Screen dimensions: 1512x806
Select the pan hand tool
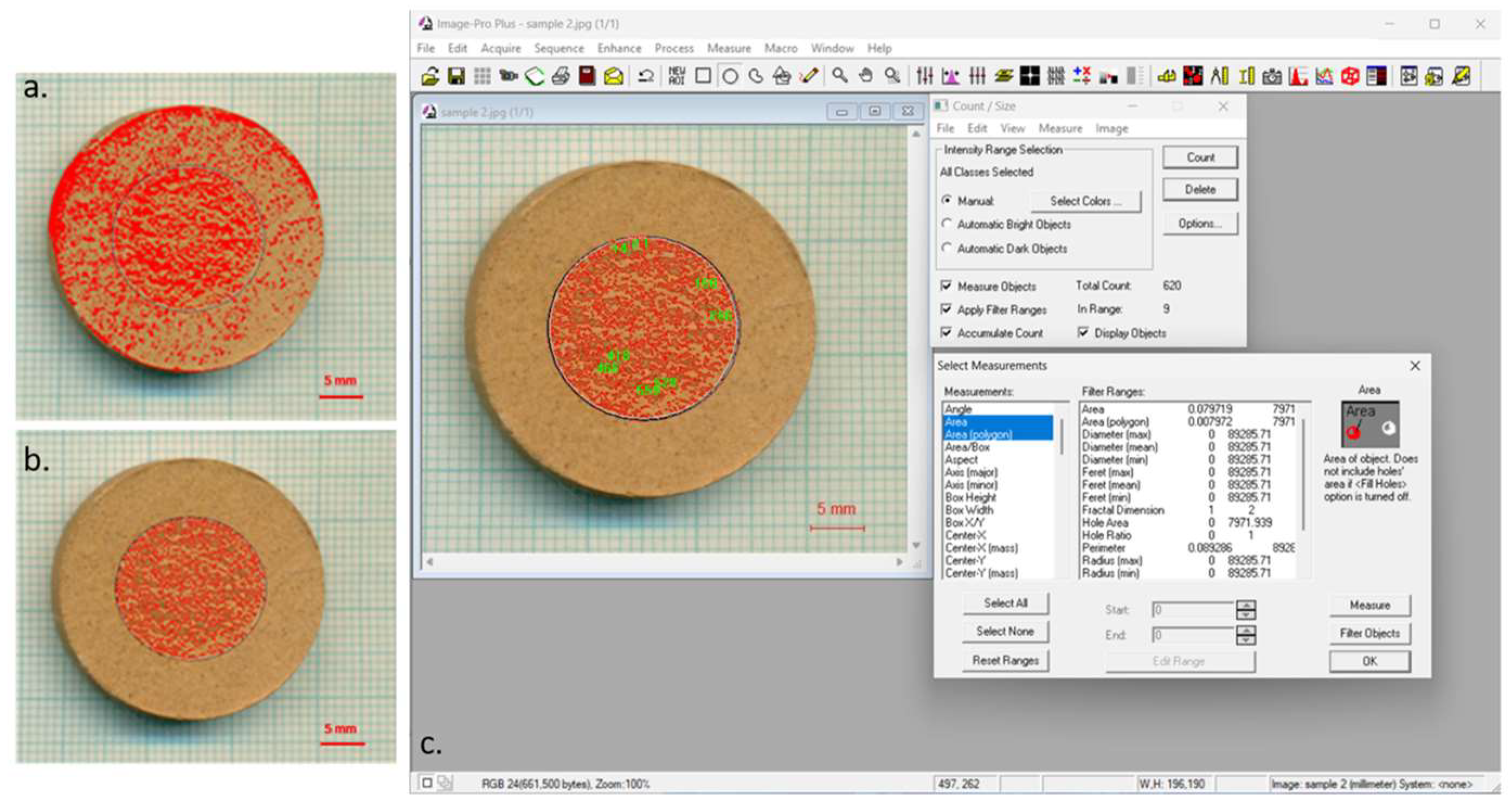pos(866,76)
